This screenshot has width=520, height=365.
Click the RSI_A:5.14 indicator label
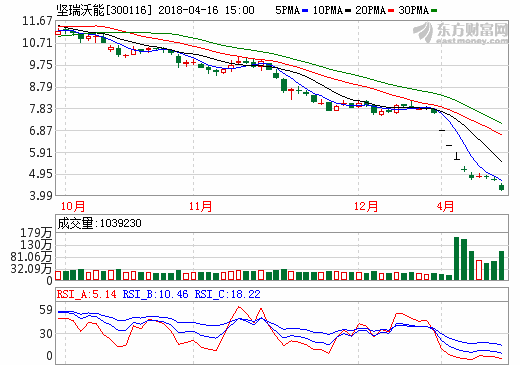pos(87,294)
